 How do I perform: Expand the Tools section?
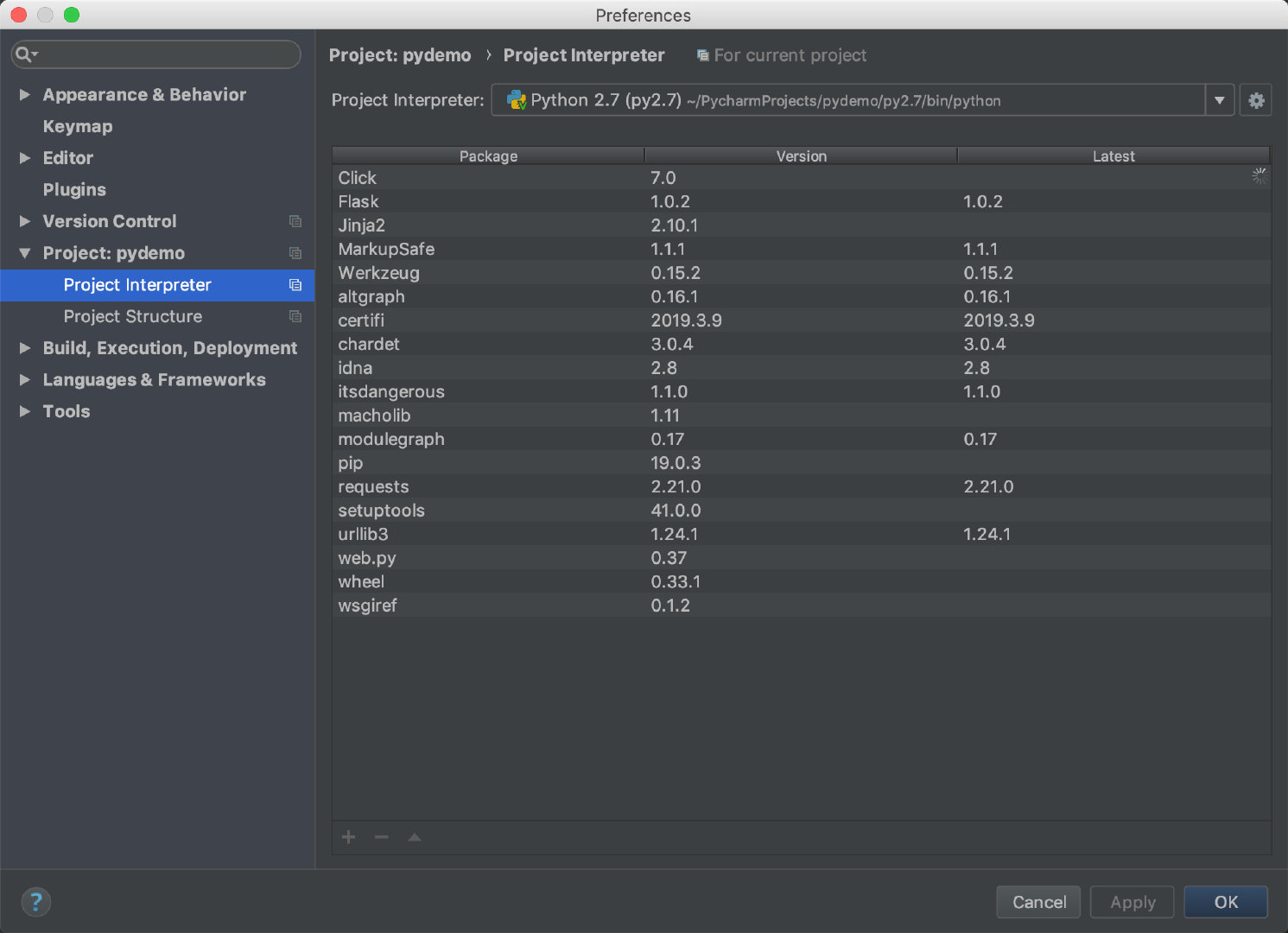(x=25, y=411)
